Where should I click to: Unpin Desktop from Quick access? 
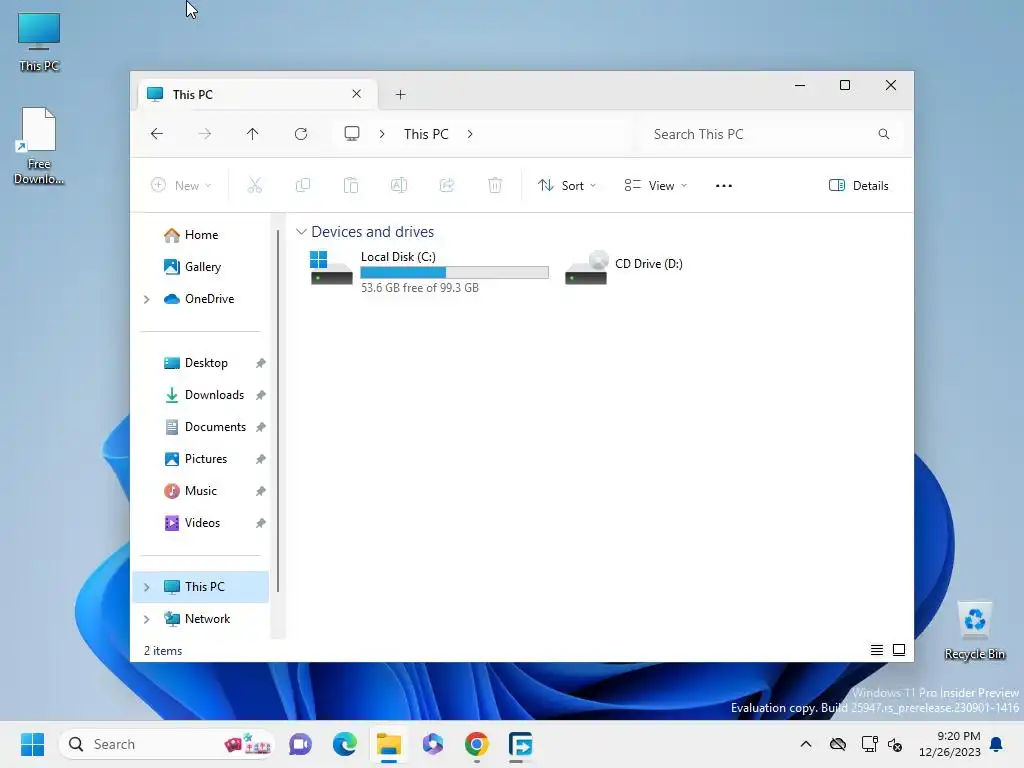[x=261, y=363]
